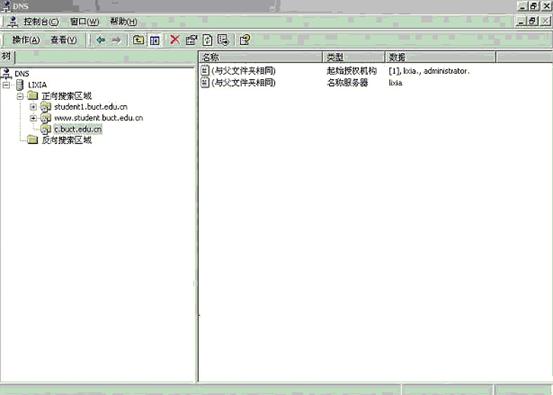Click the red X delete icon

pyautogui.click(x=175, y=40)
